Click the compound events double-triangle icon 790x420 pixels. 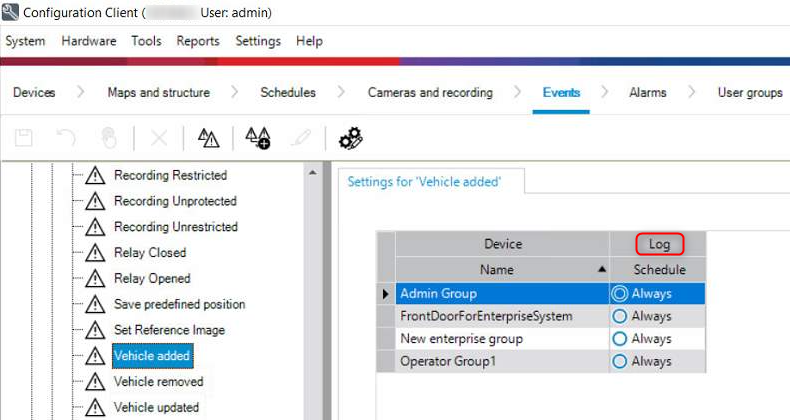pos(208,138)
